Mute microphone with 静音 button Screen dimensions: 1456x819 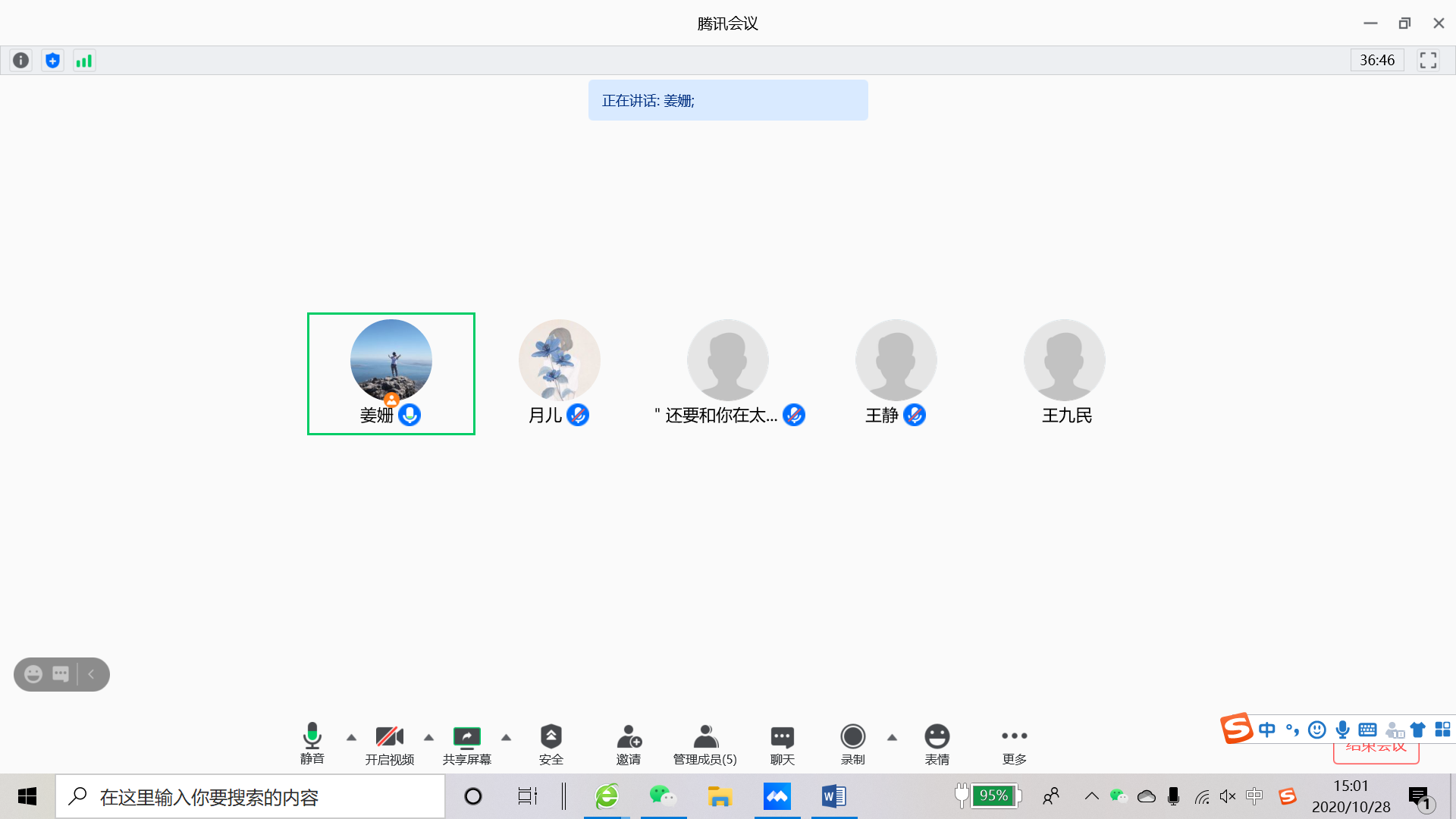(x=312, y=744)
